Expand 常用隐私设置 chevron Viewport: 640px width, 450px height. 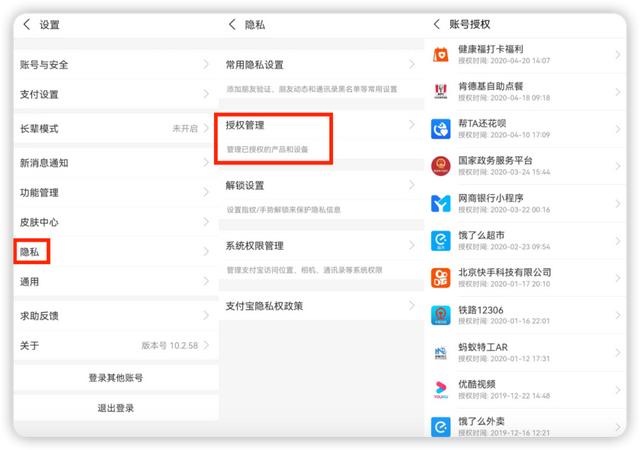411,65
